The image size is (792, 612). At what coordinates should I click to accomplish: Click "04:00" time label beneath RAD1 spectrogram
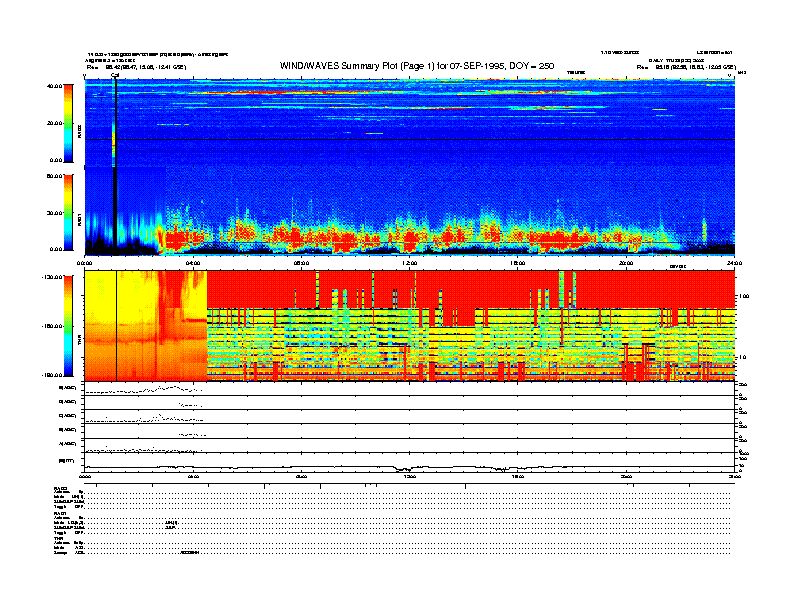[x=193, y=263]
